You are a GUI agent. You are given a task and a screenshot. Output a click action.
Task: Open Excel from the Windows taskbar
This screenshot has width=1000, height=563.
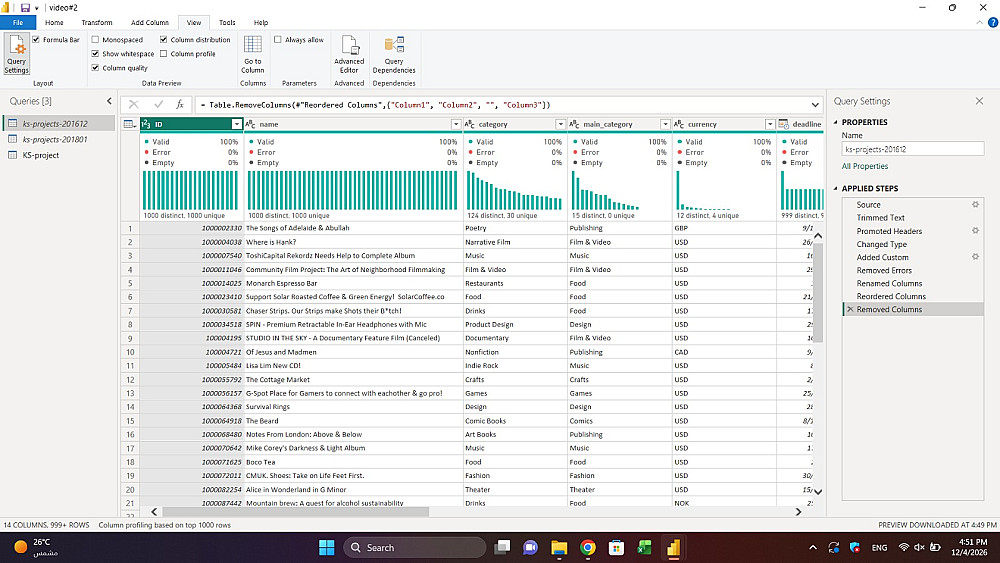click(x=645, y=547)
